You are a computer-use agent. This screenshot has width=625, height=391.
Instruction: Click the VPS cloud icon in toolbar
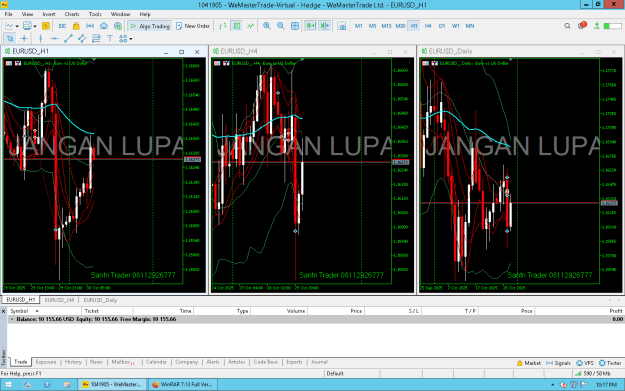[104, 26]
